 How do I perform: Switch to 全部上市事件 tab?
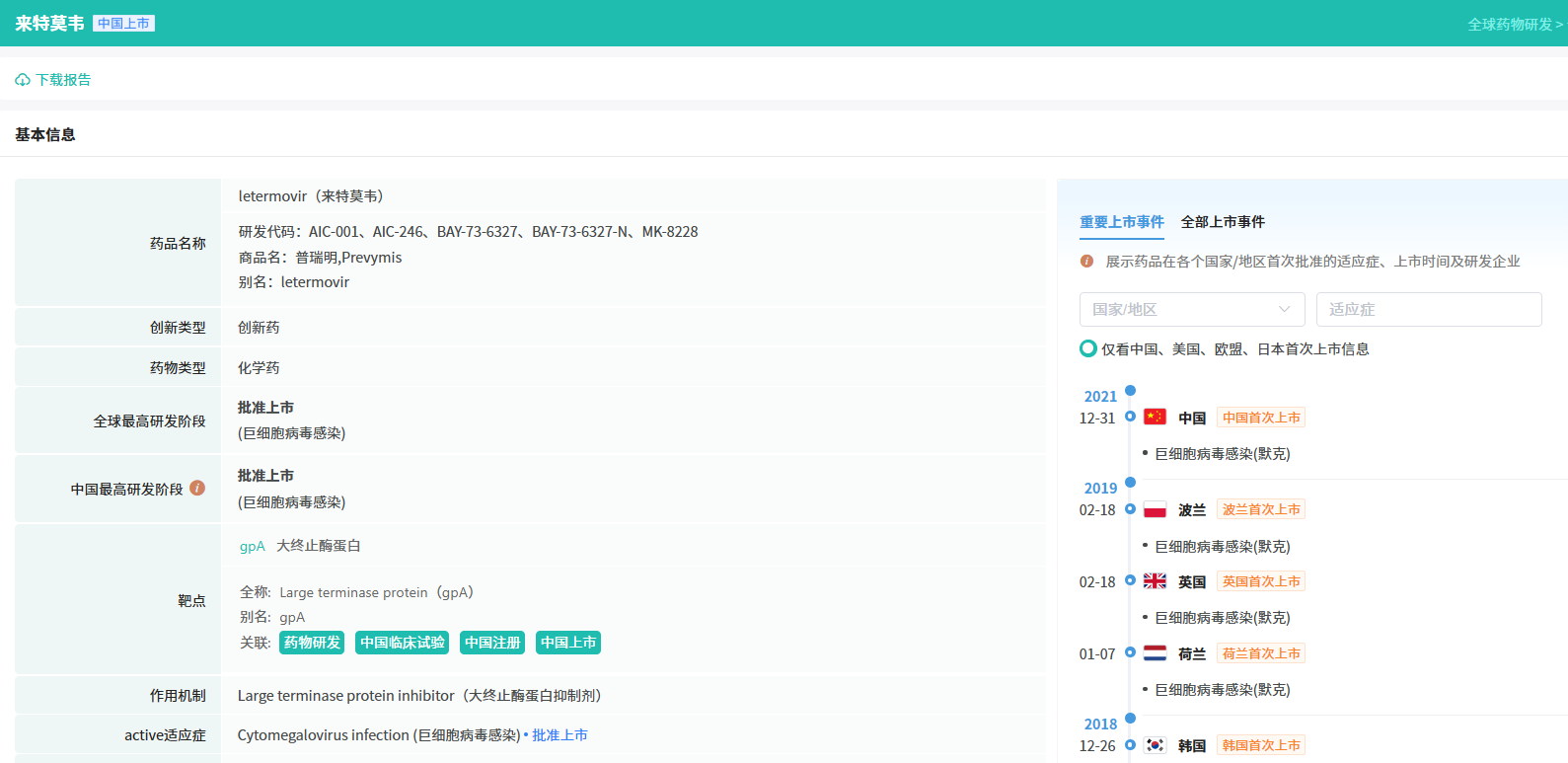tap(1223, 222)
